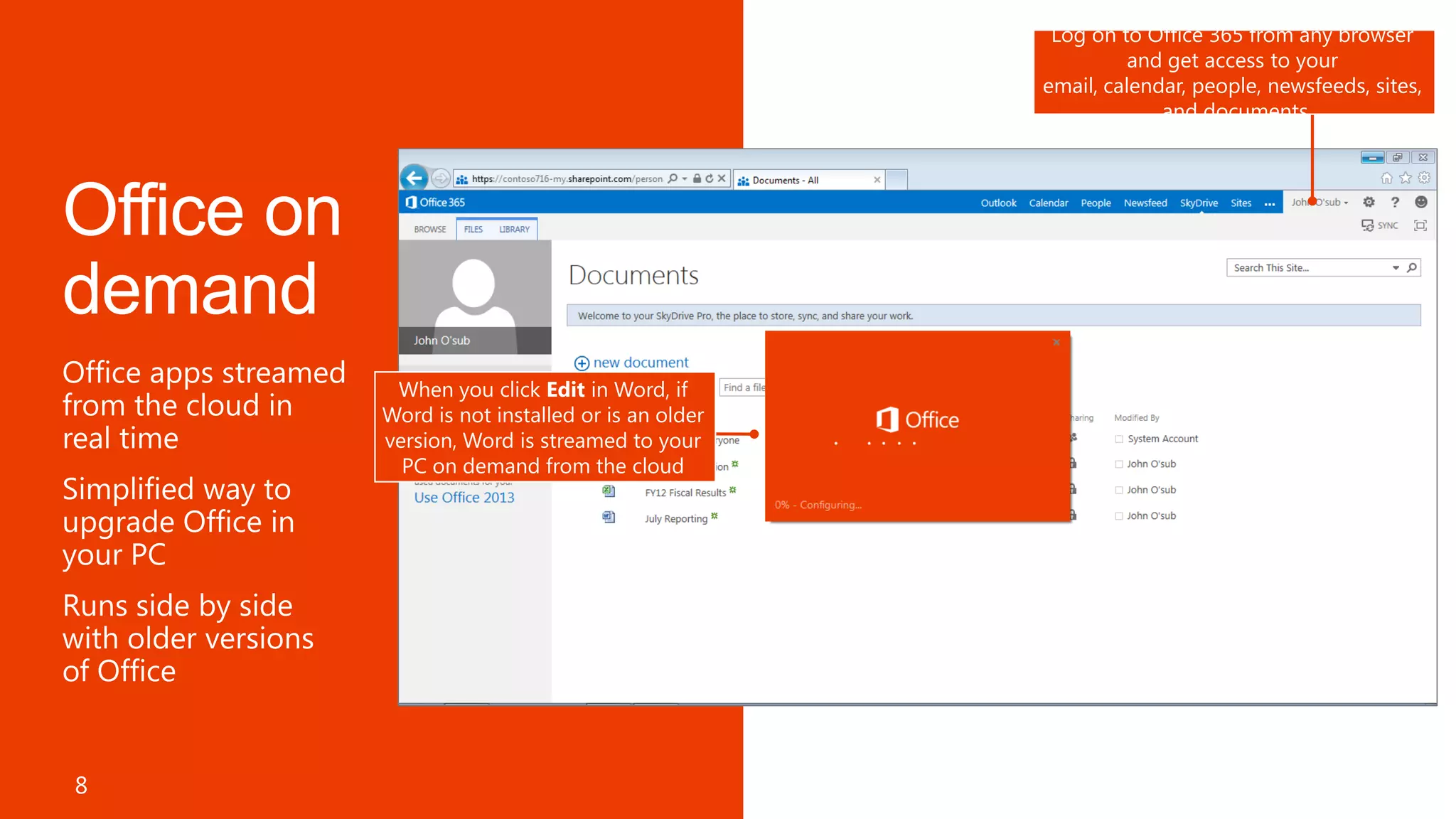Viewport: 1456px width, 819px height.
Task: Click the focus on content icon
Action: pyautogui.click(x=1420, y=225)
